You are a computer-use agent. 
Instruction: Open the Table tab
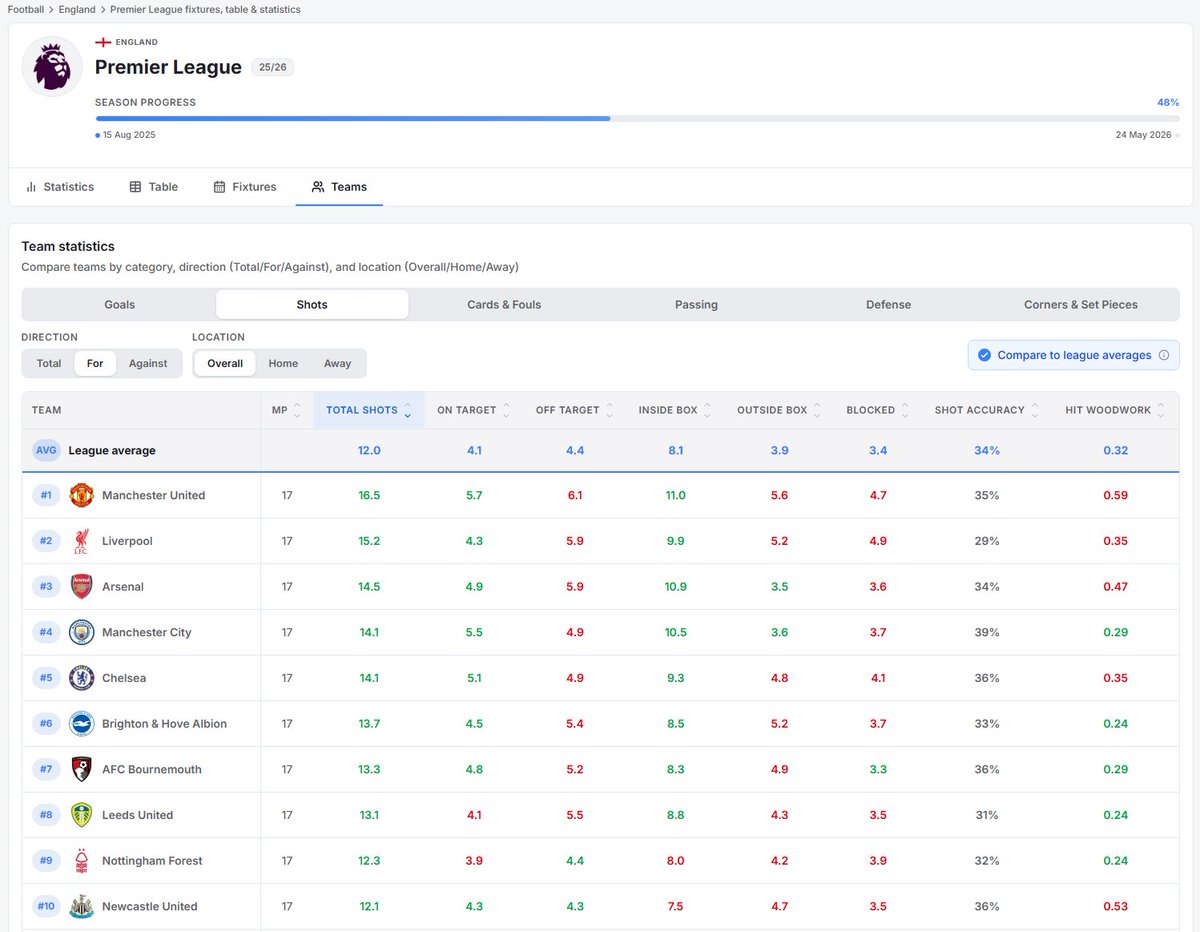154,187
